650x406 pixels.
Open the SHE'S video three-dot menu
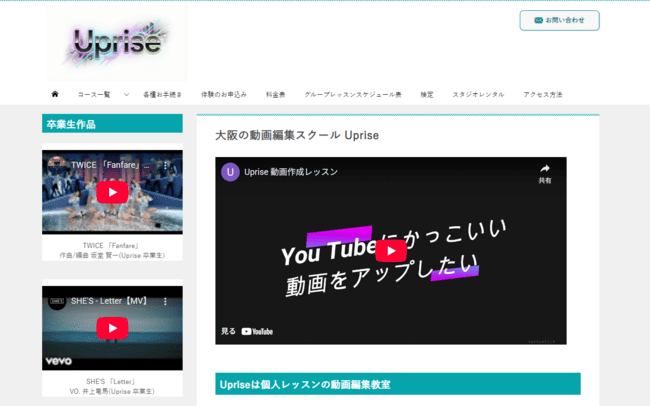pos(166,300)
